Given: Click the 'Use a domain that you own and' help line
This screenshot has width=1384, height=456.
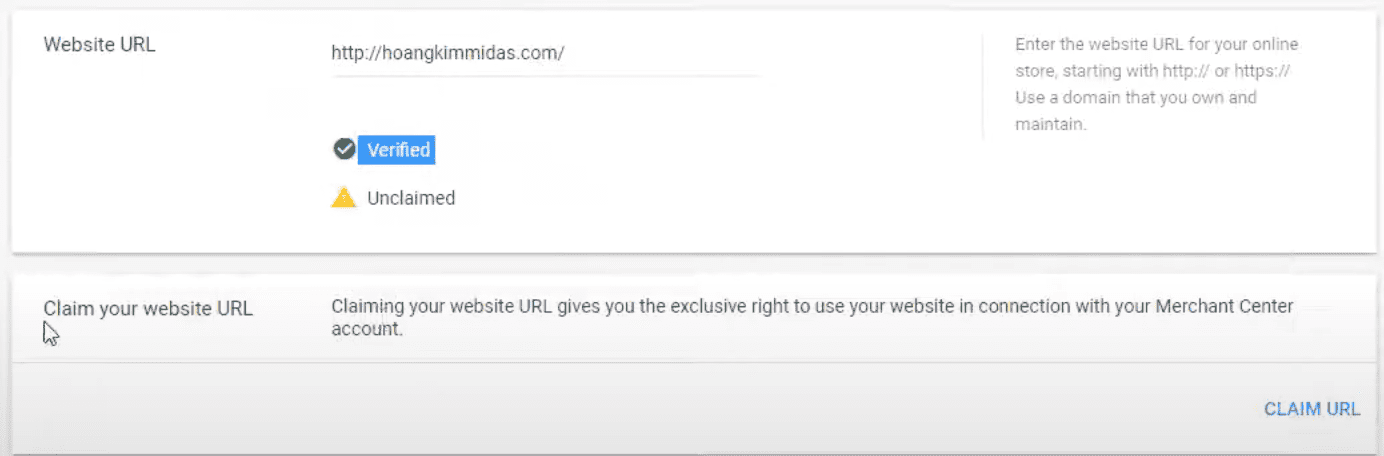Looking at the screenshot, I should 1135,98.
